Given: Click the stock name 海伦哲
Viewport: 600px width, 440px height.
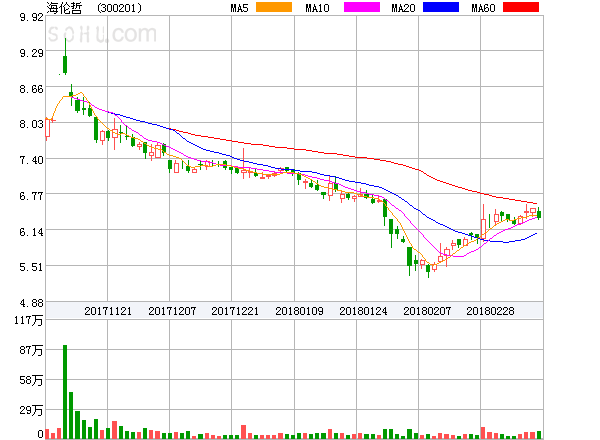Looking at the screenshot, I should pyautogui.click(x=64, y=8).
